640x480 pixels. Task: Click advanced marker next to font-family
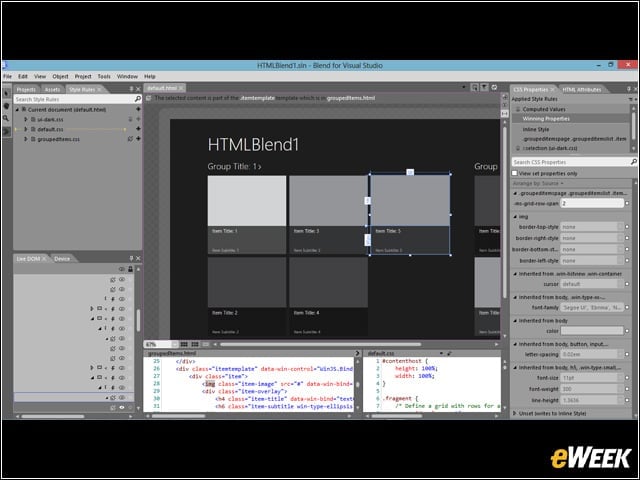[627, 307]
